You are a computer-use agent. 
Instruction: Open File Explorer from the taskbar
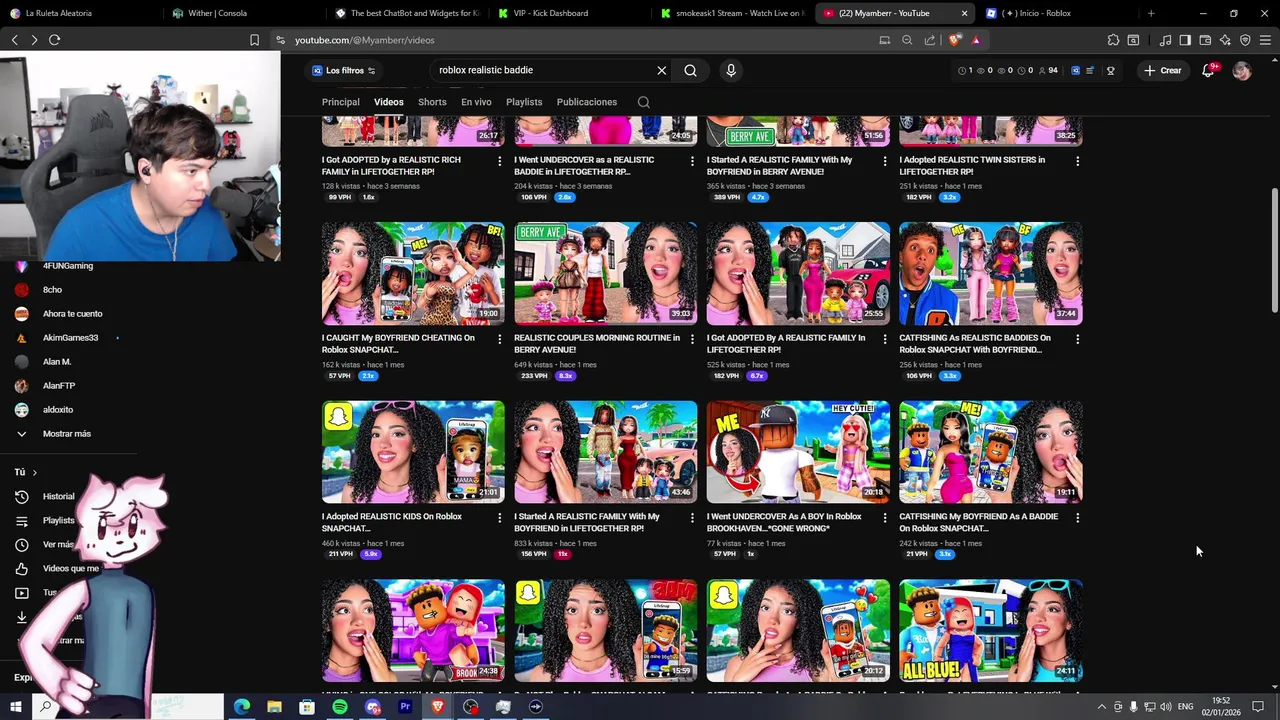tap(274, 707)
